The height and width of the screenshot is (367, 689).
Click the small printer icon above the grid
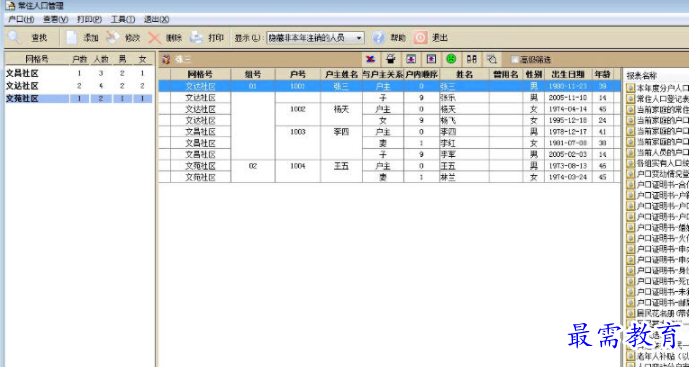point(390,59)
